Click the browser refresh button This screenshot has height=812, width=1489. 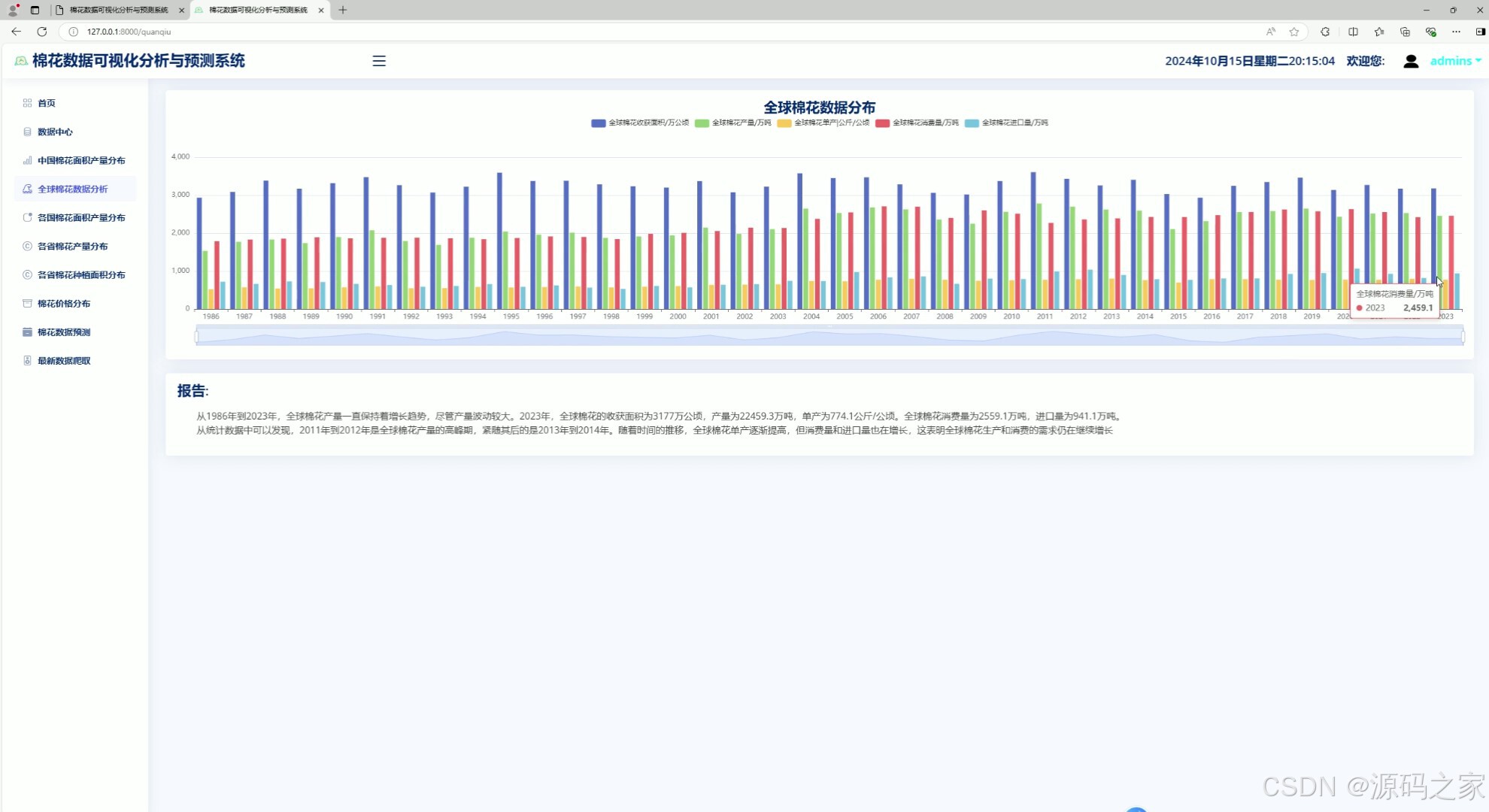coord(41,32)
